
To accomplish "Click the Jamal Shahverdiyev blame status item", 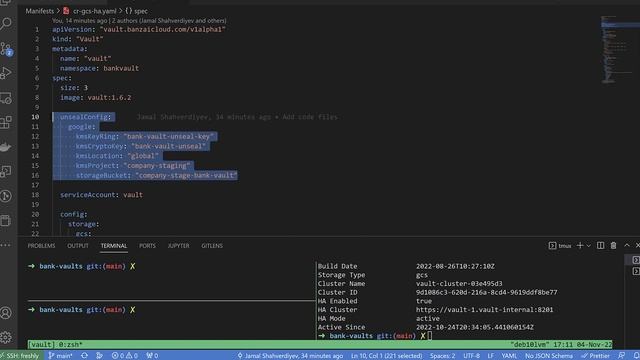I will pos(290,356).
